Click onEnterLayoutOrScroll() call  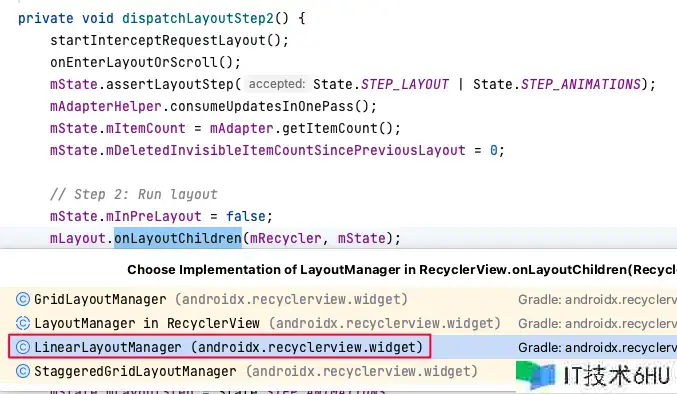145,63
